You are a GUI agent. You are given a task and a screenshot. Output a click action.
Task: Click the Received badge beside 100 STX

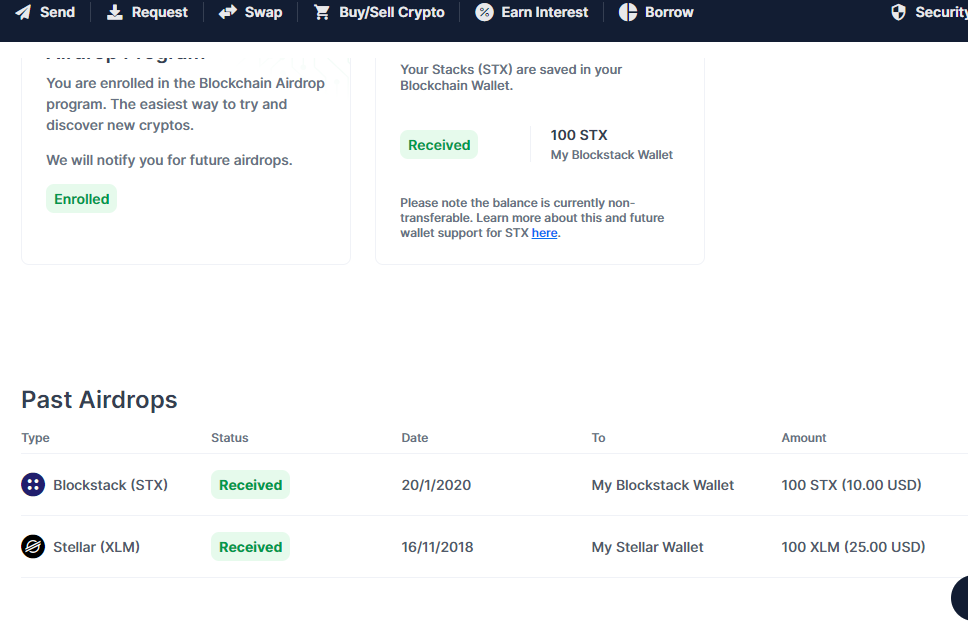pyautogui.click(x=439, y=145)
